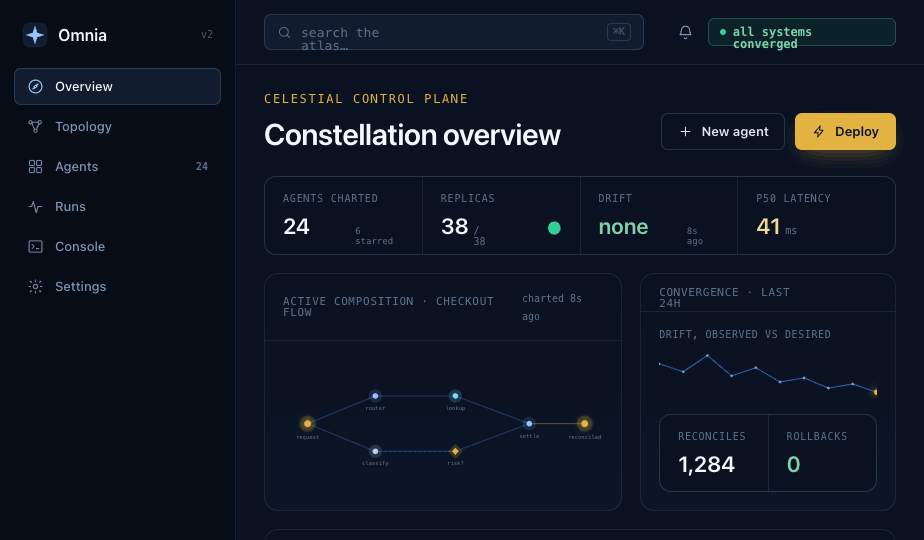The width and height of the screenshot is (924, 540).
Task: Open the Overview menu item
Action: [117, 87]
